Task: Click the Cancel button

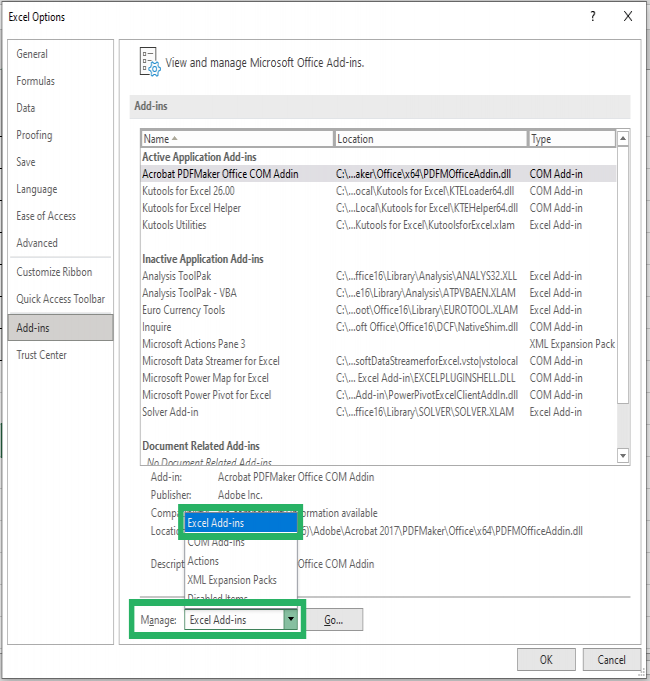Action: coord(611,660)
